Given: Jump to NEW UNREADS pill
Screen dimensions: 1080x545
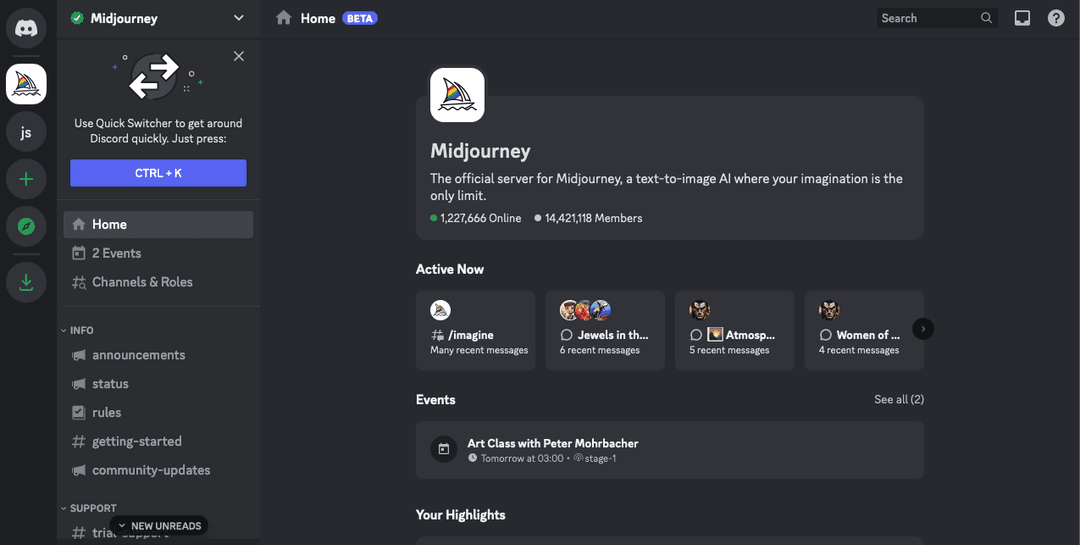Looking at the screenshot, I should (x=159, y=526).
